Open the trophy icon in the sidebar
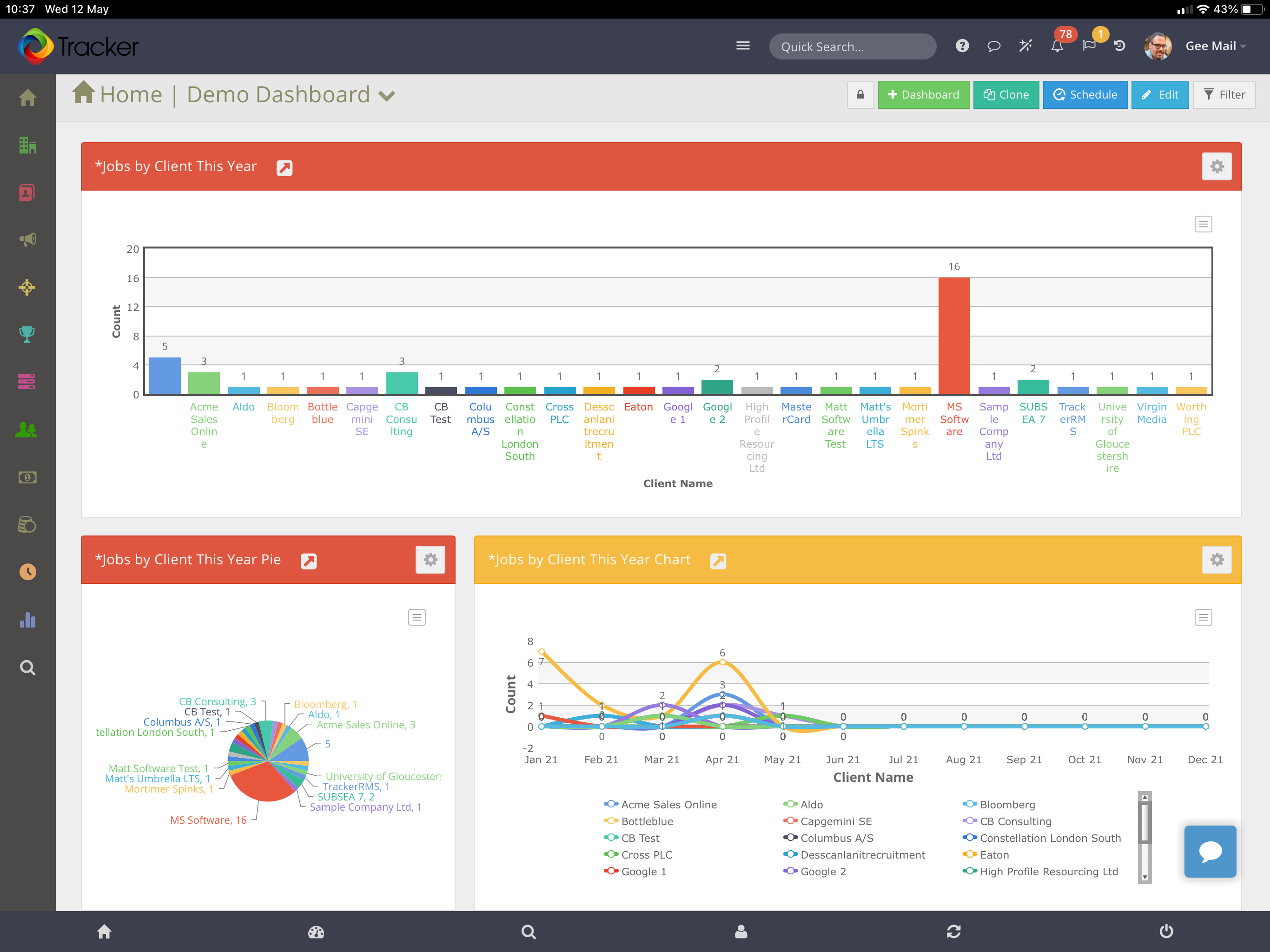 pos(27,334)
